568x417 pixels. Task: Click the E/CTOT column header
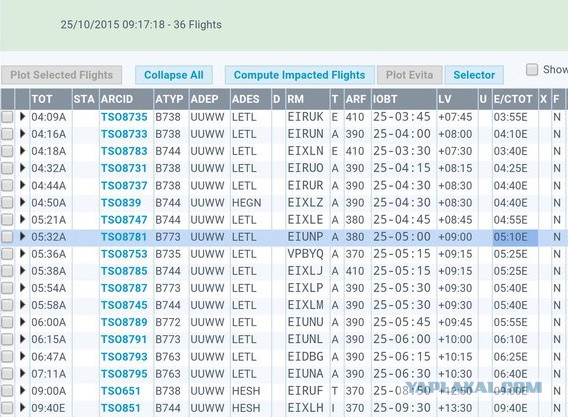click(x=515, y=99)
